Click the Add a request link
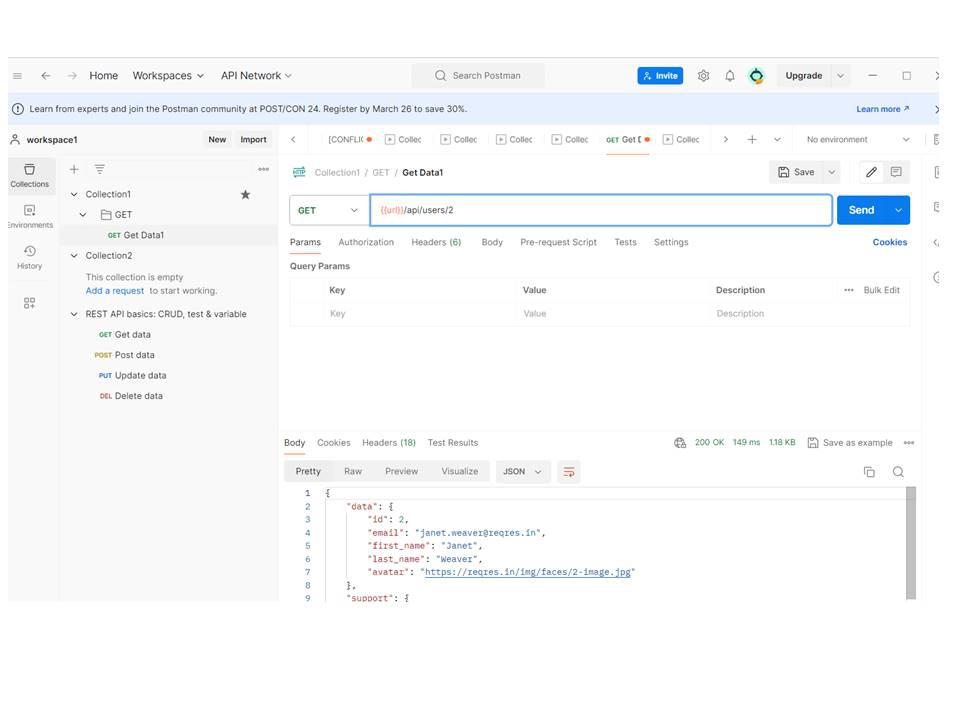The width and height of the screenshot is (960, 720). coord(115,291)
